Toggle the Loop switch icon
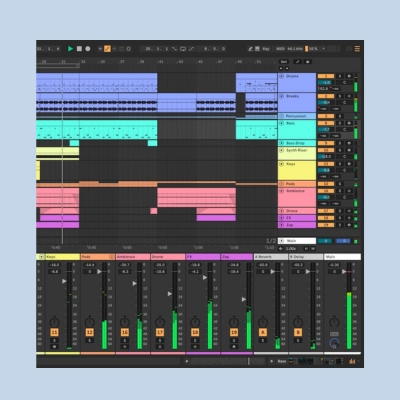The height and width of the screenshot is (400, 400). coord(183,49)
